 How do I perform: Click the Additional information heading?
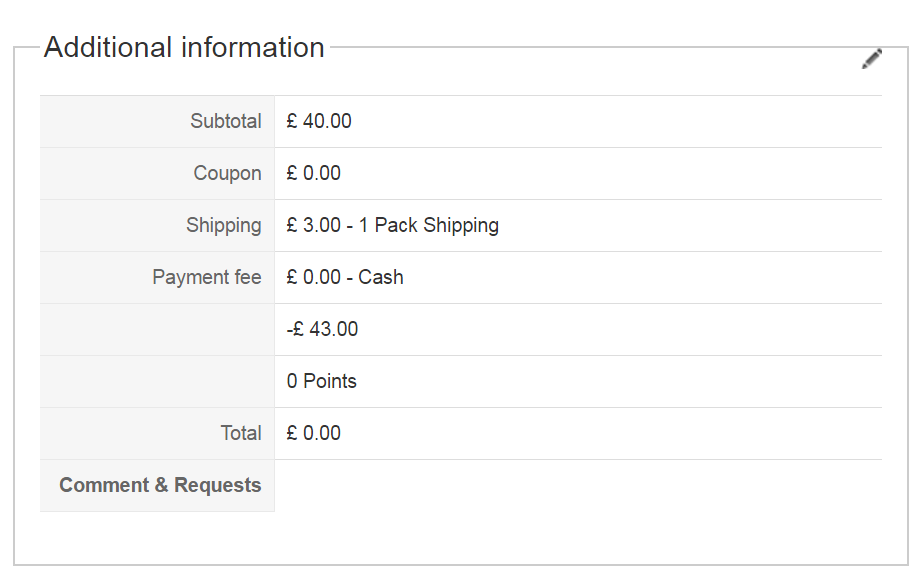184,48
